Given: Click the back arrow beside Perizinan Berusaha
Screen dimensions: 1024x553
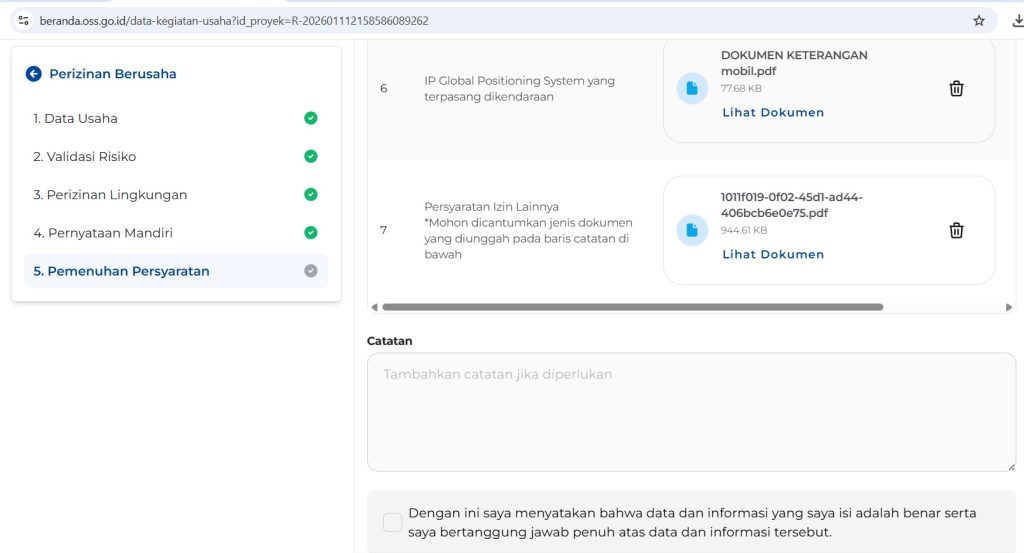Looking at the screenshot, I should click(34, 74).
